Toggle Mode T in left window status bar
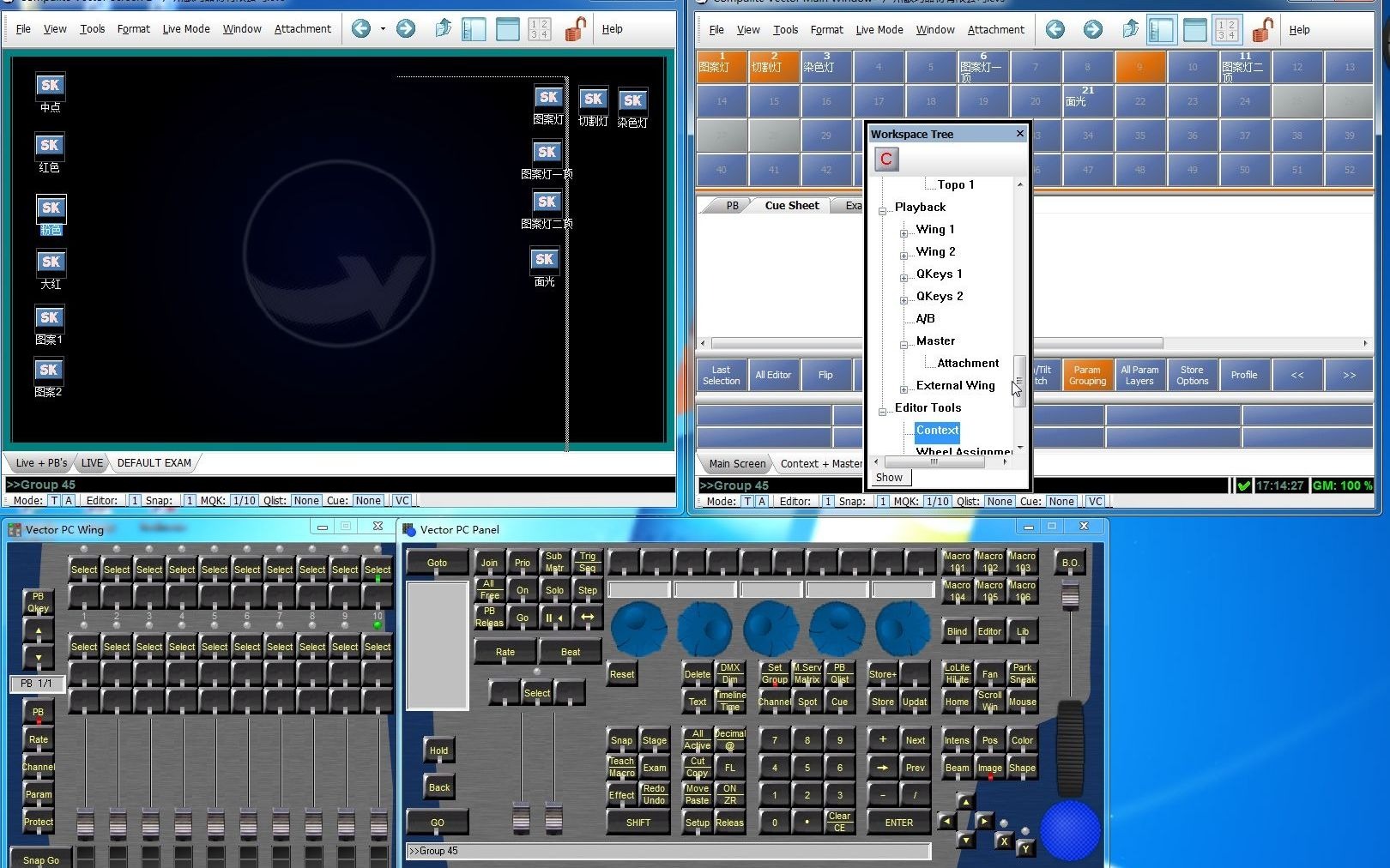The width and height of the screenshot is (1390, 868). [55, 501]
